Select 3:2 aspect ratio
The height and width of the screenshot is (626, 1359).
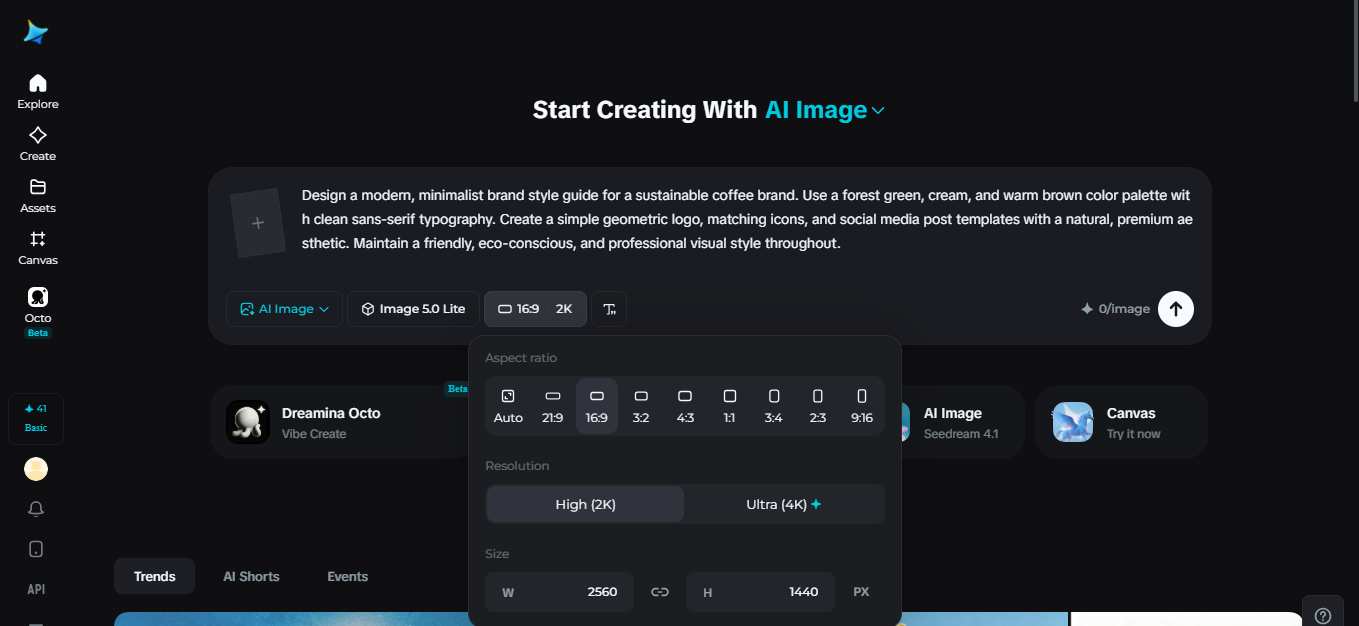click(x=641, y=406)
